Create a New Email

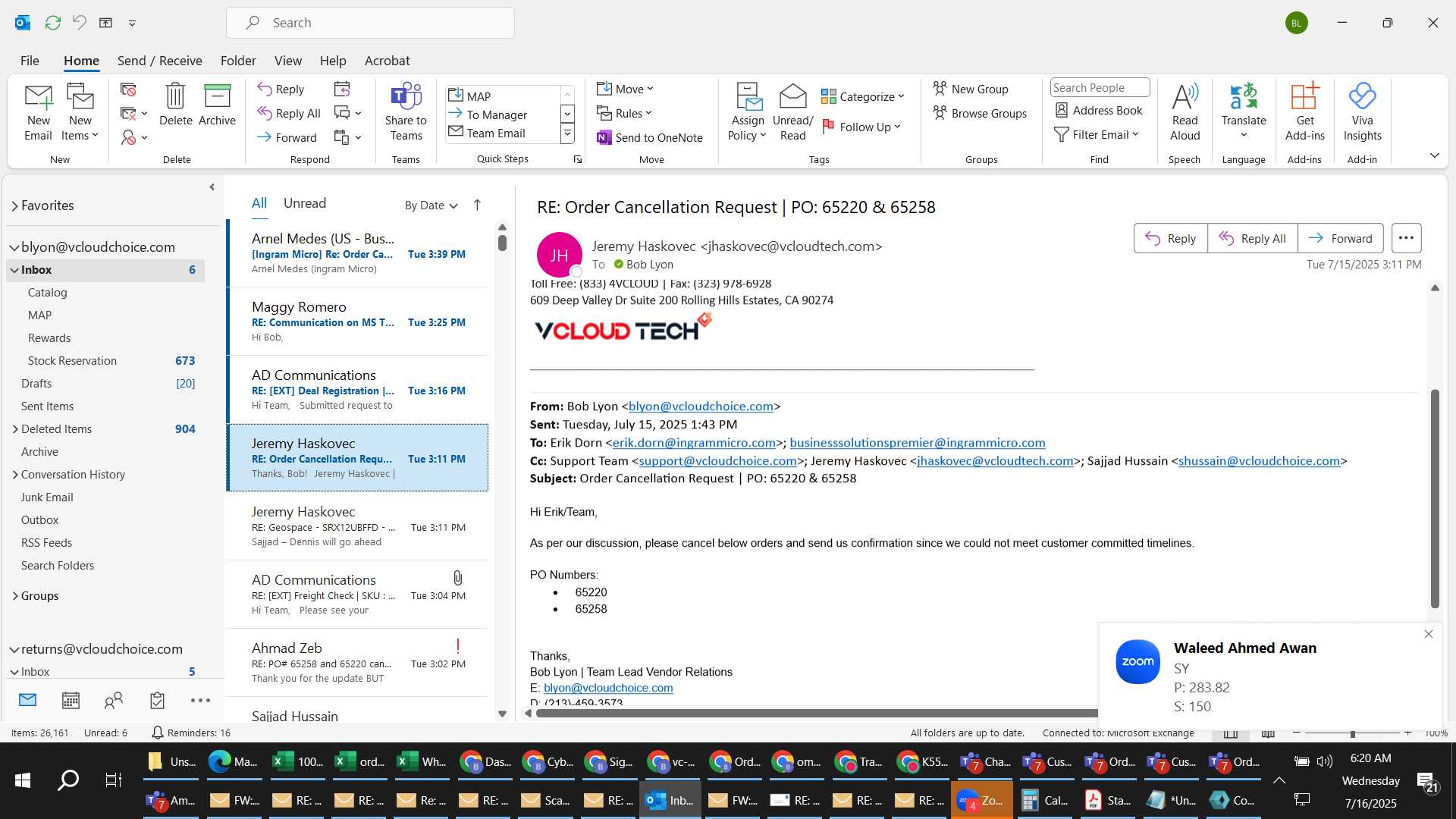coord(38,112)
